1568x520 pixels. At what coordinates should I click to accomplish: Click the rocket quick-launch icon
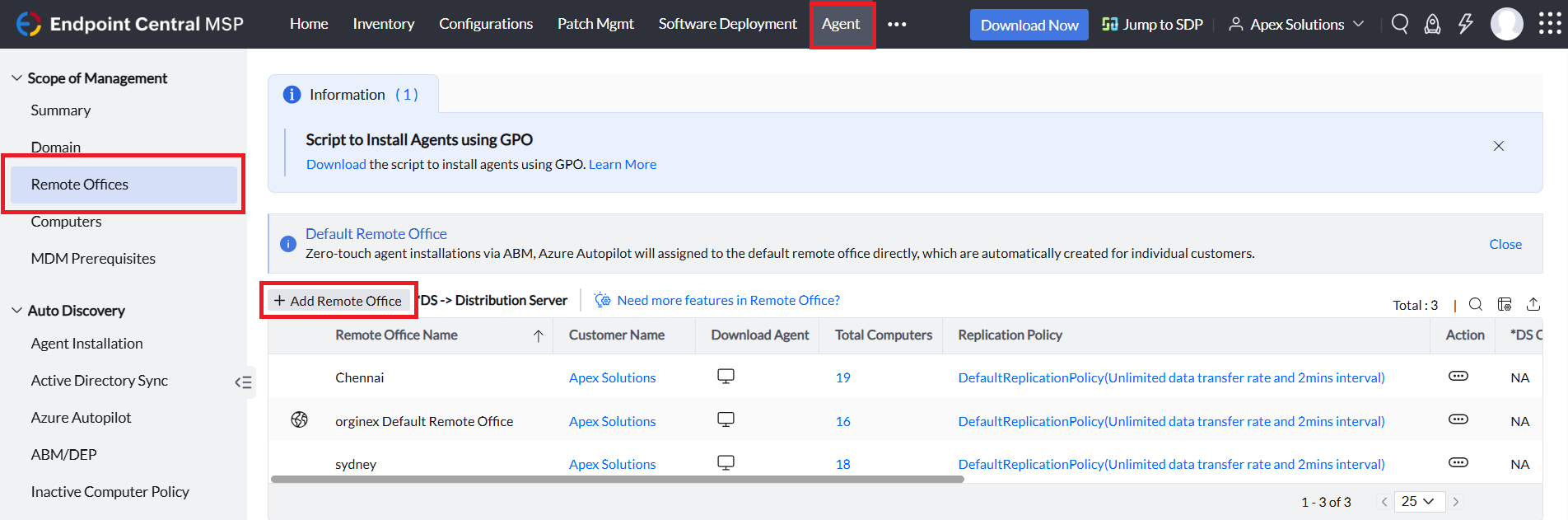click(x=1432, y=24)
